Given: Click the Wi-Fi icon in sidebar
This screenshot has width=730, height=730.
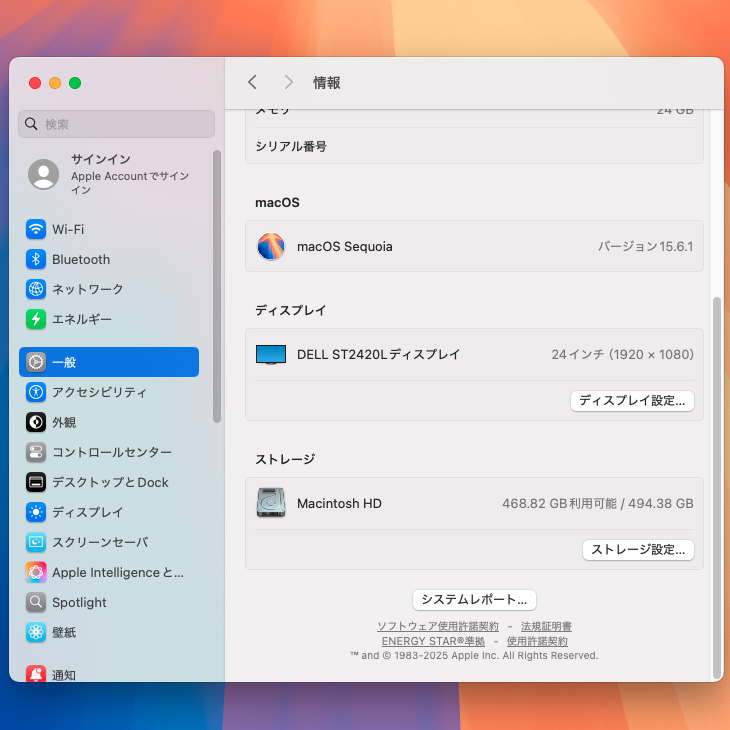Looking at the screenshot, I should [36, 229].
